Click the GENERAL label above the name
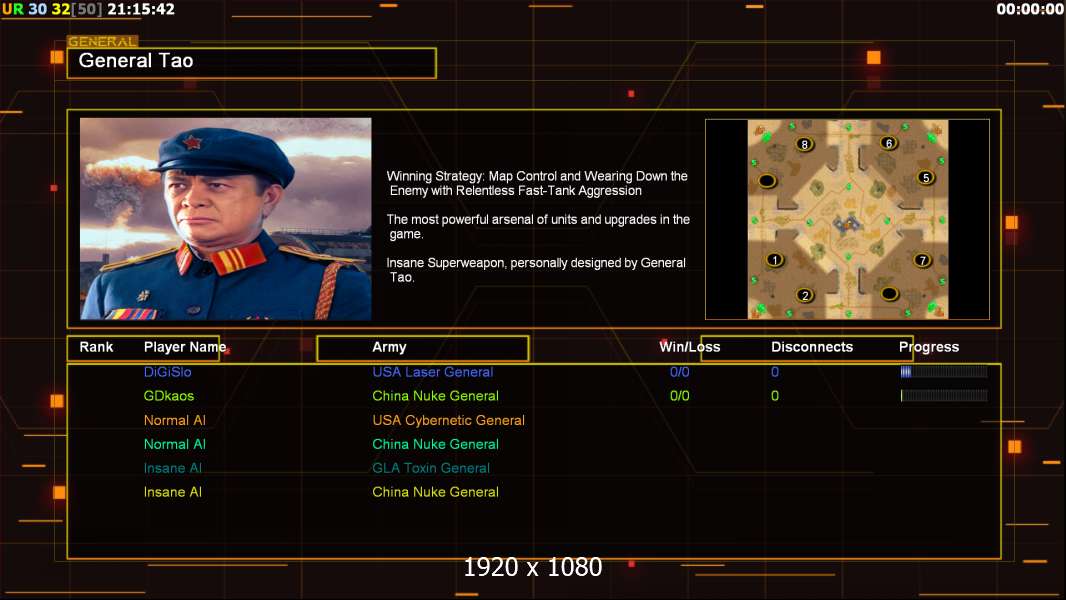Screen dimensions: 1066x600 click(x=103, y=41)
